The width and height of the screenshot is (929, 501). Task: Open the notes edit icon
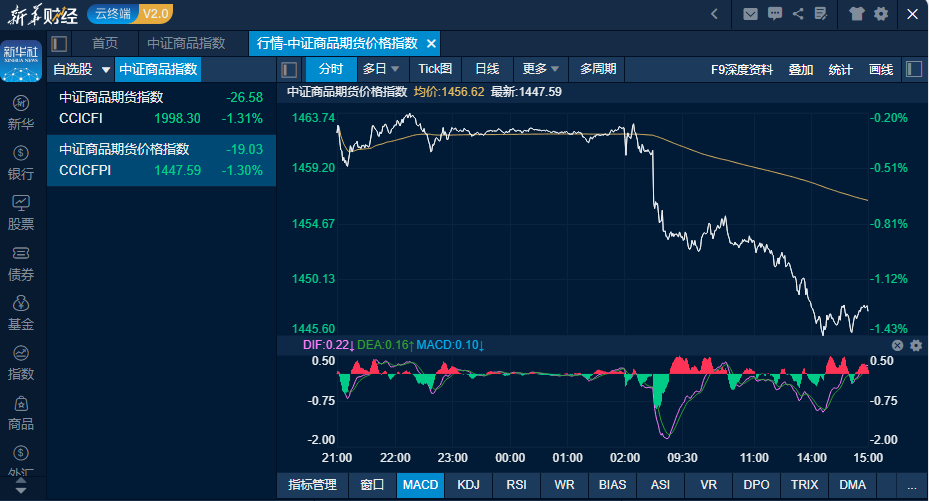pyautogui.click(x=821, y=14)
